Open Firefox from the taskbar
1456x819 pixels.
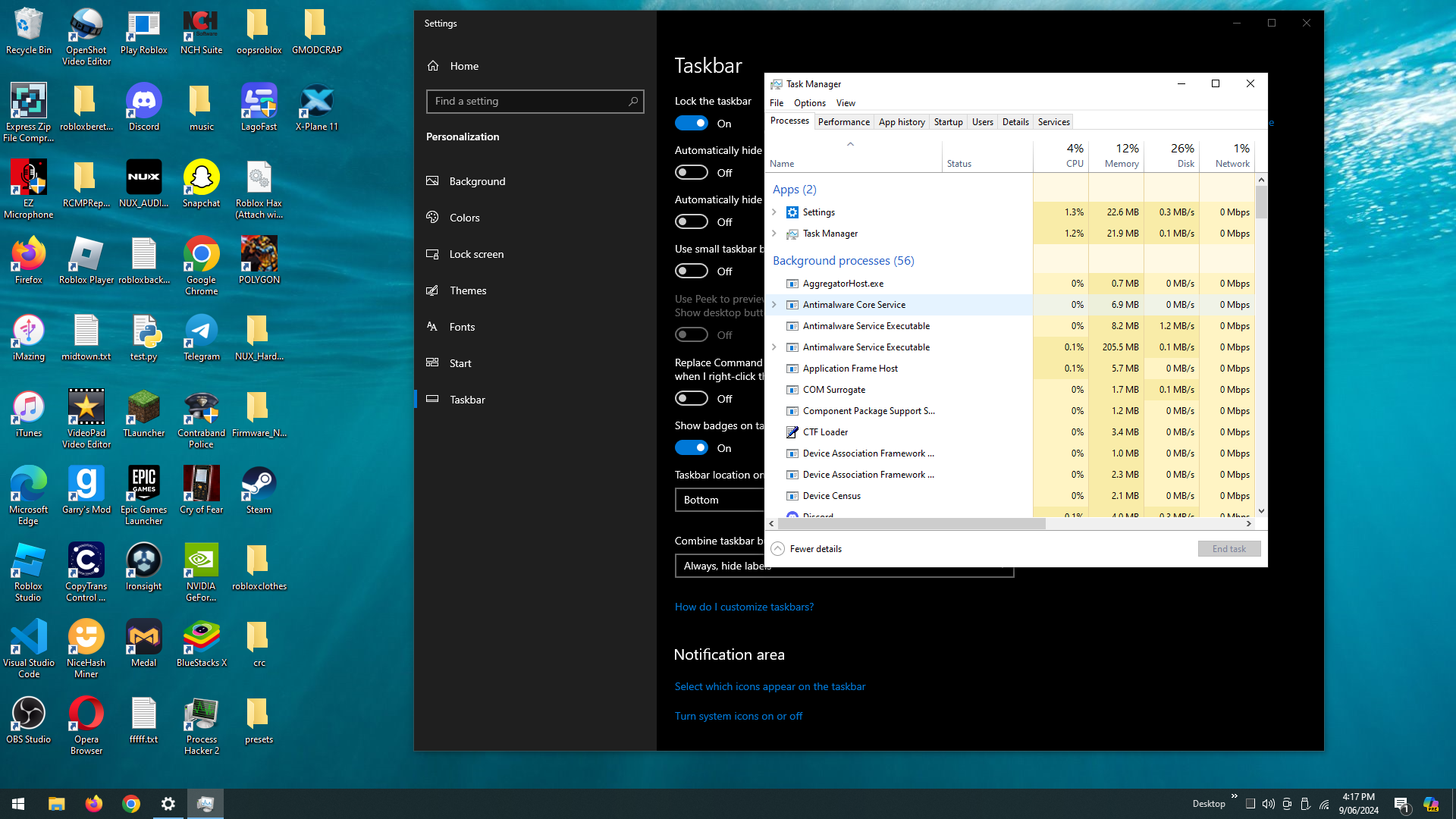click(x=94, y=804)
